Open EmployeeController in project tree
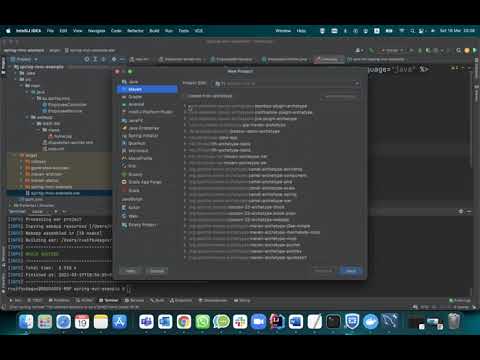Screen dimensions: 480x360 point(65,105)
